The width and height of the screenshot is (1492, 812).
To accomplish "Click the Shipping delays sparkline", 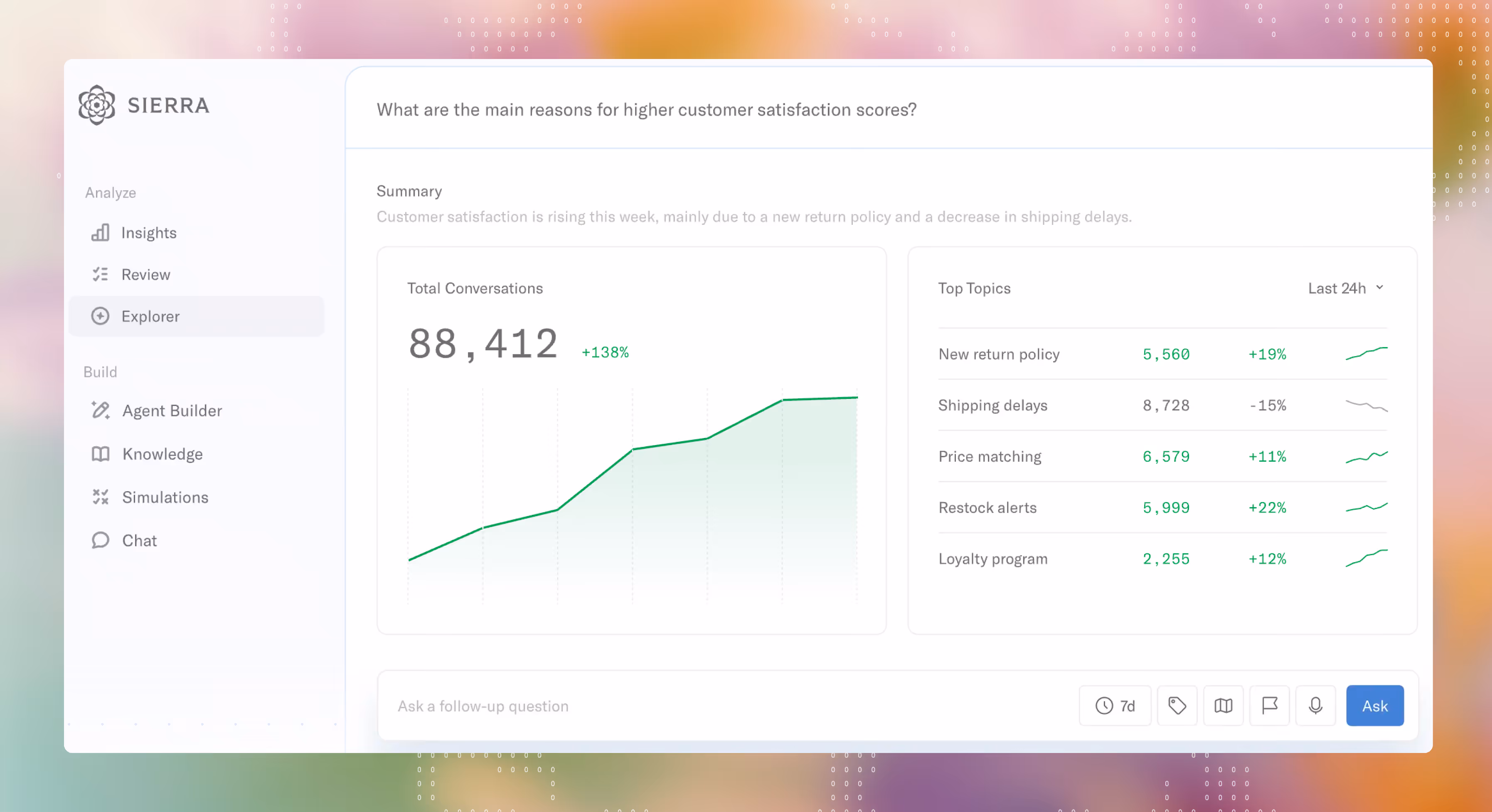I will point(1366,406).
